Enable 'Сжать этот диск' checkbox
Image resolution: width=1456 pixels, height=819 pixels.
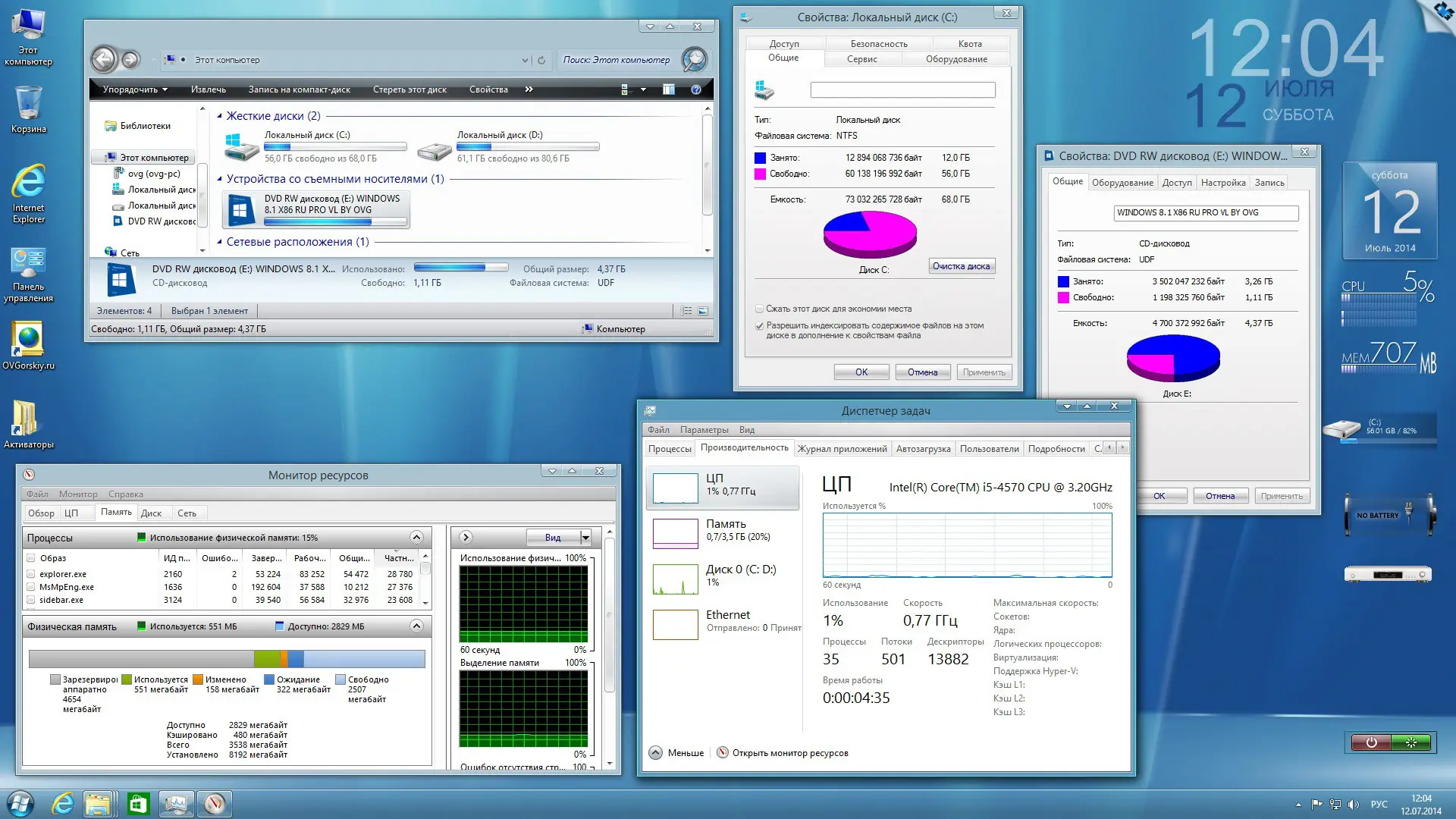coord(759,309)
